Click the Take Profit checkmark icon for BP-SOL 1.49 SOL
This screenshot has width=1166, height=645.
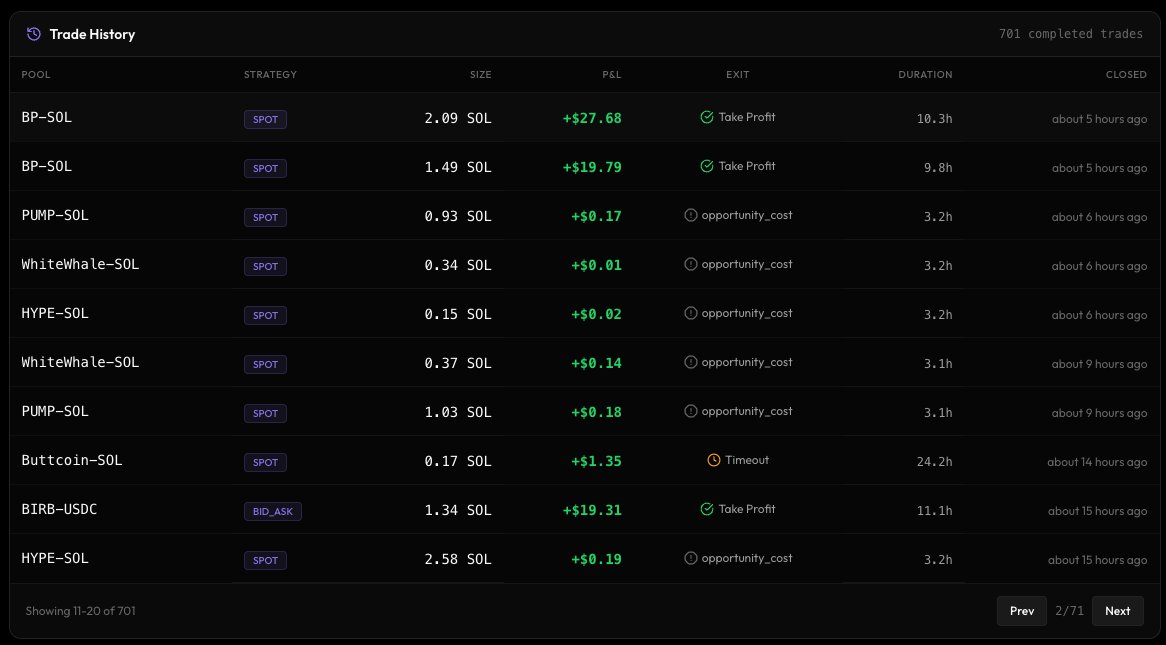click(706, 167)
